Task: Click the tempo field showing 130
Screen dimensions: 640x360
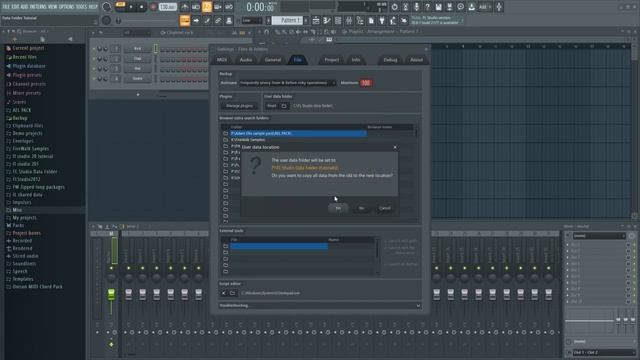Action: coord(167,7)
